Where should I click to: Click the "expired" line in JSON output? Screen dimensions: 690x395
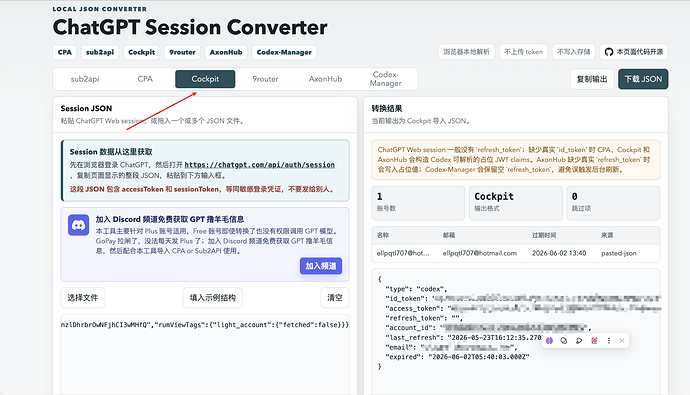point(457,357)
